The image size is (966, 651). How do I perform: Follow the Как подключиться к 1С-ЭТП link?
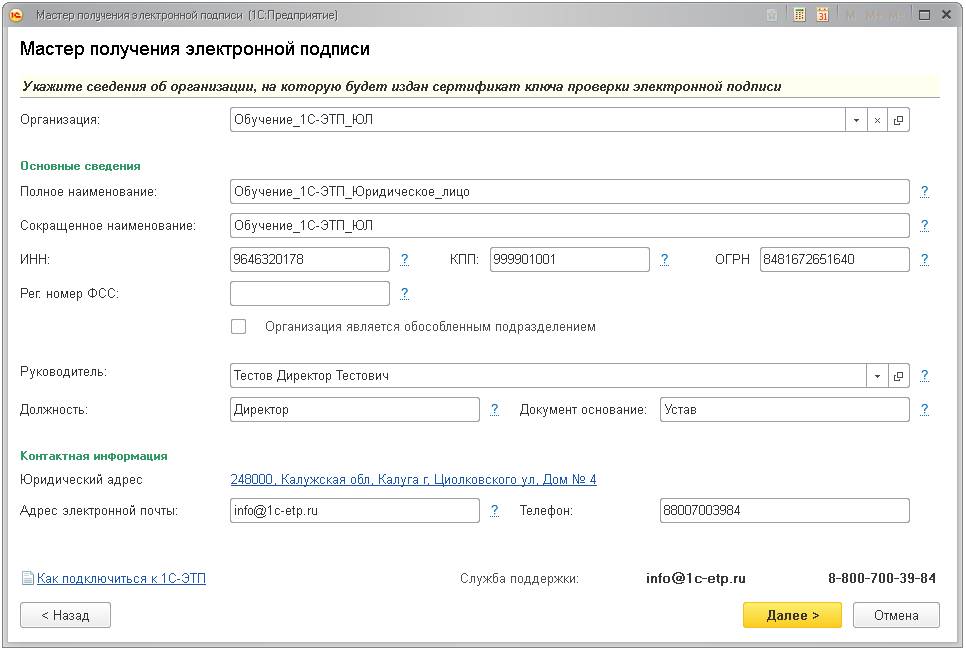121,578
